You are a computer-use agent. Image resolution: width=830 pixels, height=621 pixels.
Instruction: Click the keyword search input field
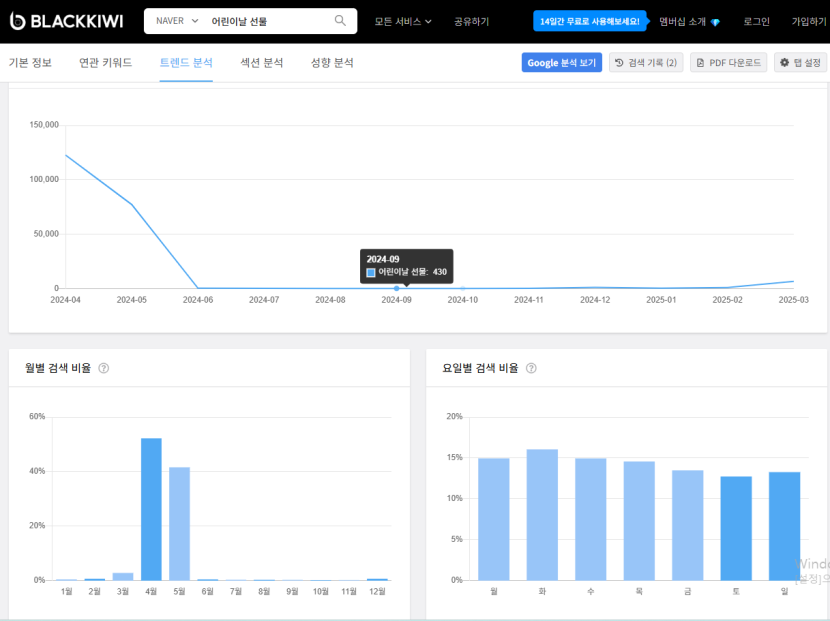pos(269,21)
